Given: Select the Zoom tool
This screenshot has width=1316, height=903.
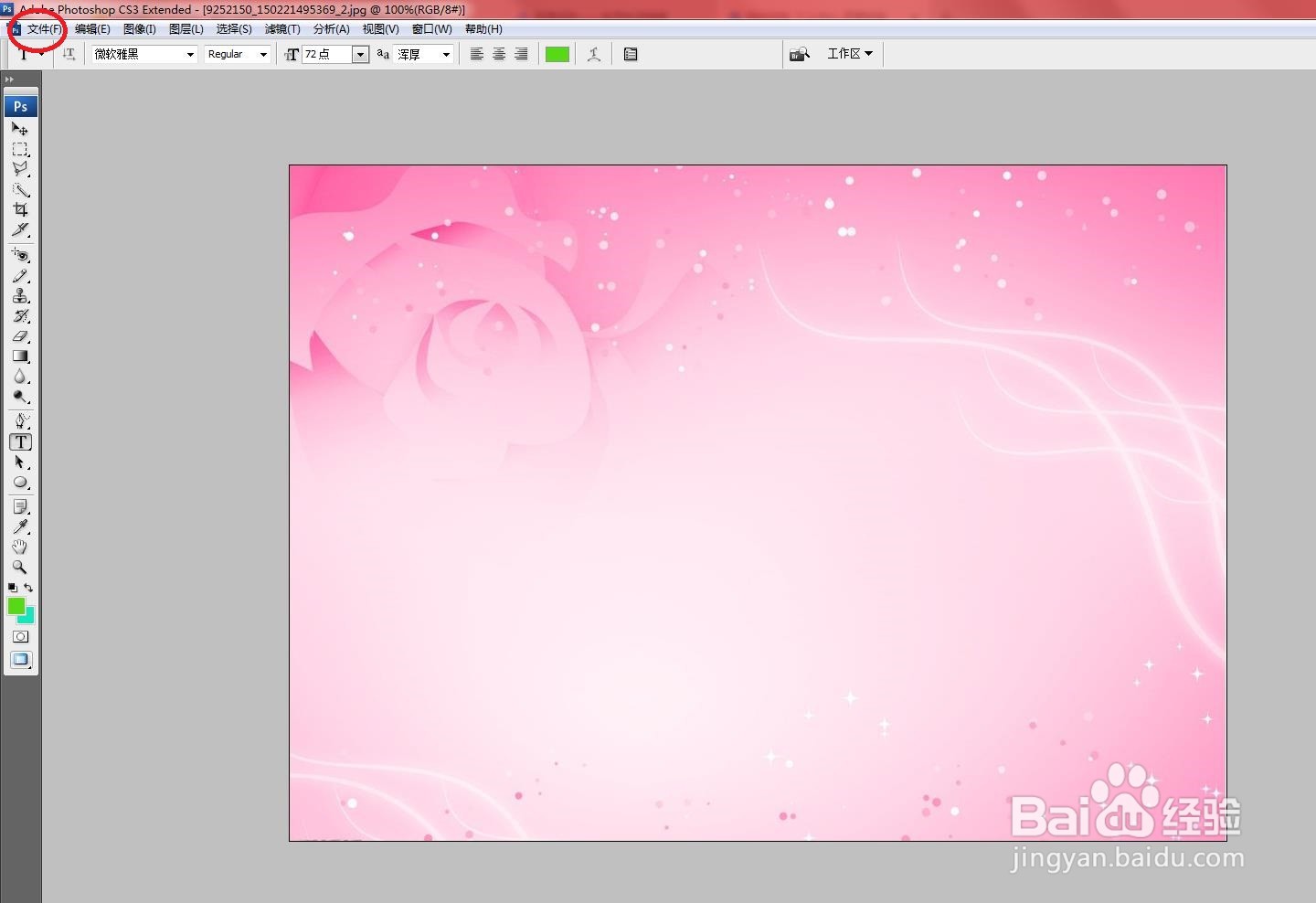Looking at the screenshot, I should 20,567.
